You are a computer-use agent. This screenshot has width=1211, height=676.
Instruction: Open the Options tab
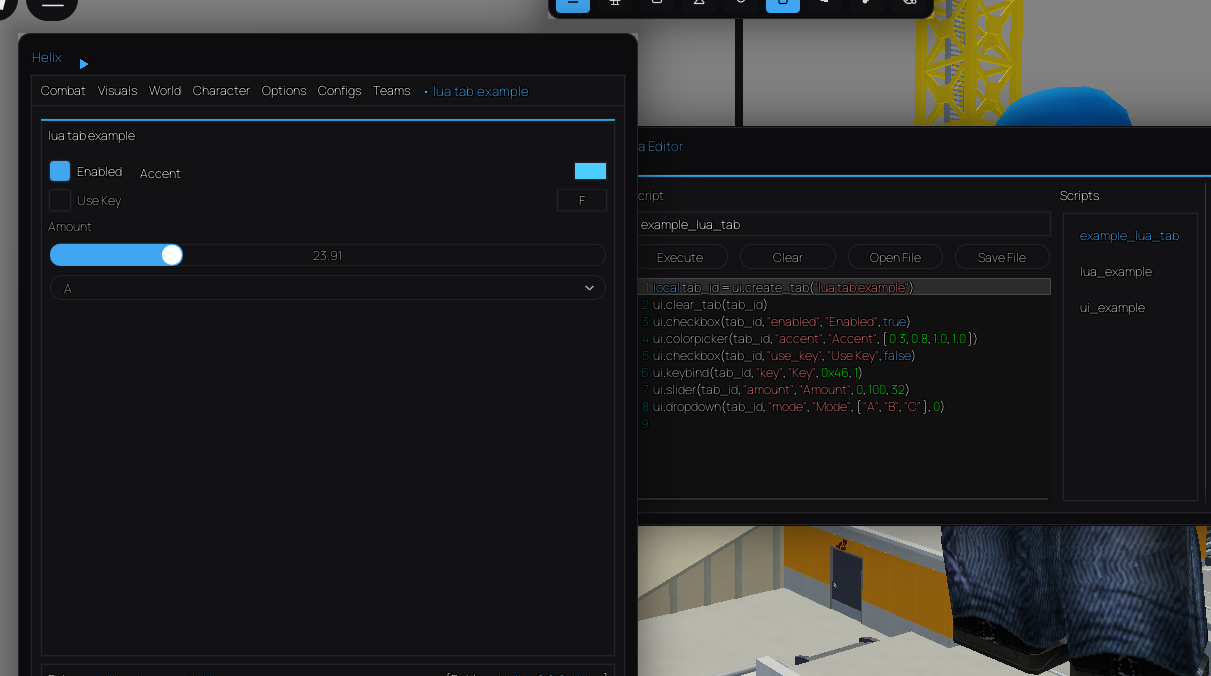[284, 91]
